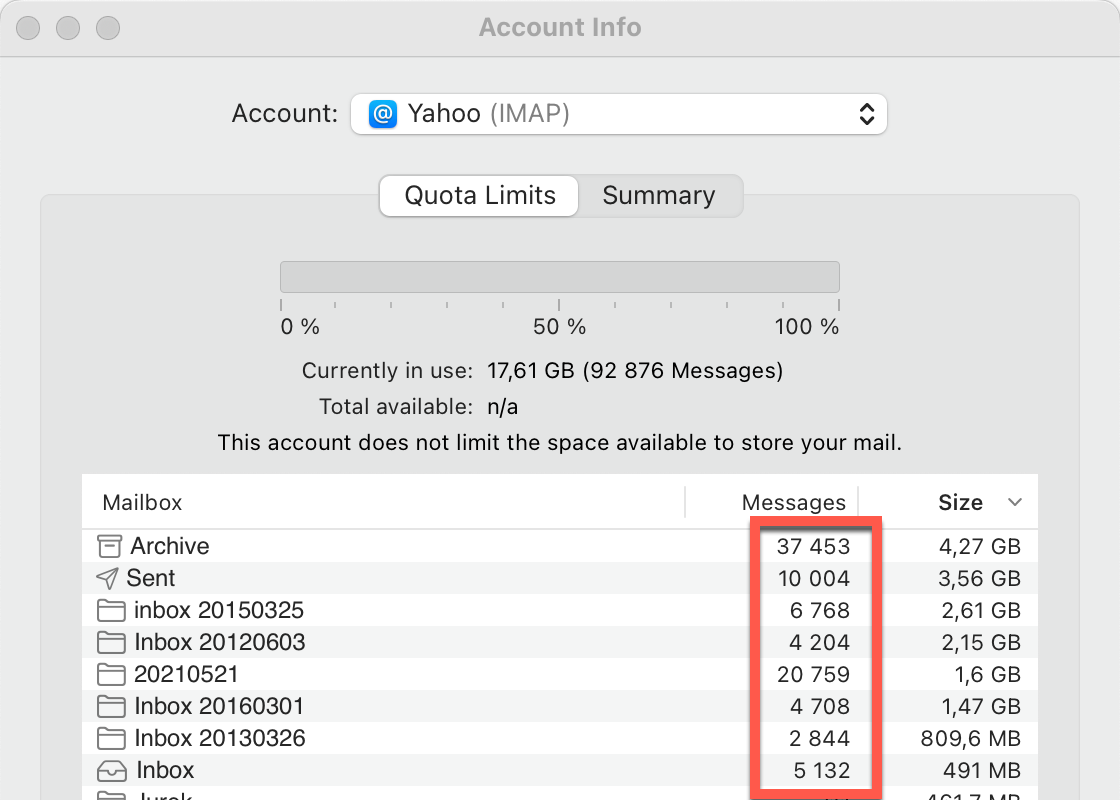Select the Quota Limits tab
Image resolution: width=1120 pixels, height=800 pixels.
point(479,195)
